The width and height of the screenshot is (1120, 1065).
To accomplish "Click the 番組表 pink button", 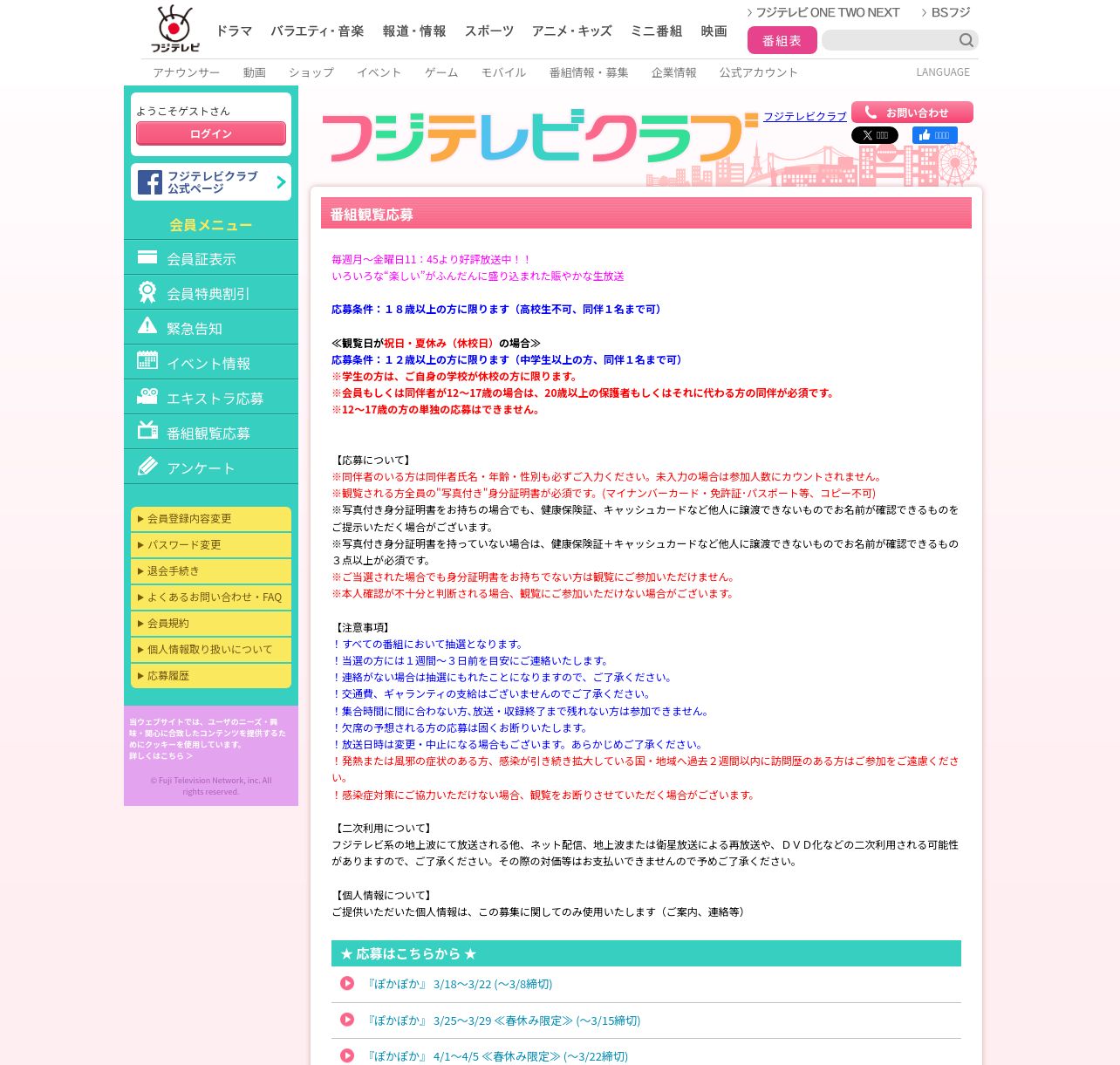I will (x=782, y=40).
